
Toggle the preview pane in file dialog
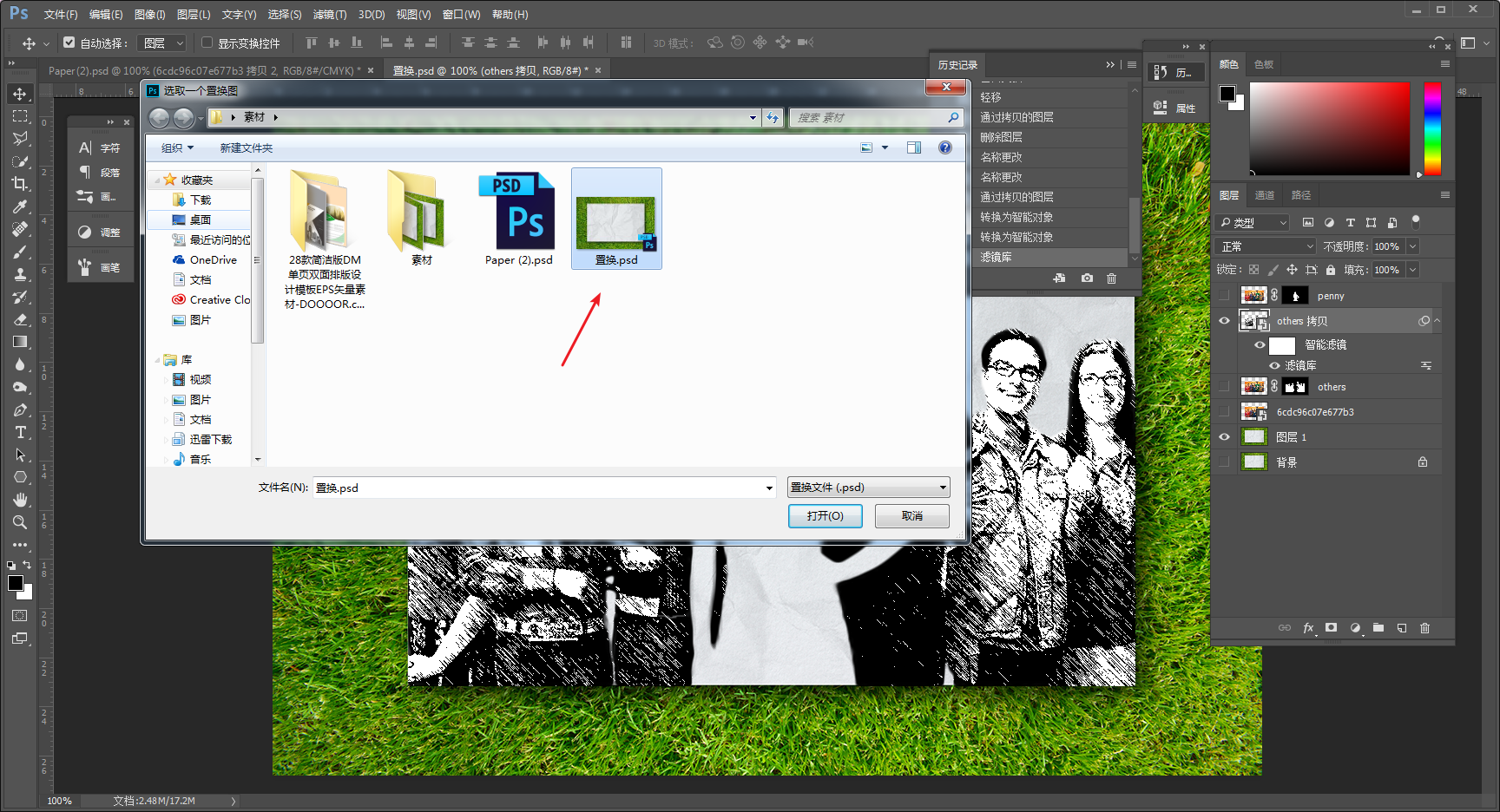click(x=914, y=147)
